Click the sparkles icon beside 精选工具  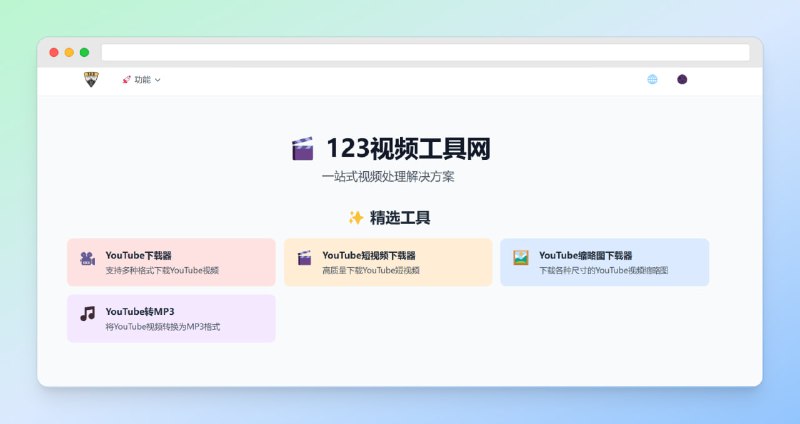[356, 218]
